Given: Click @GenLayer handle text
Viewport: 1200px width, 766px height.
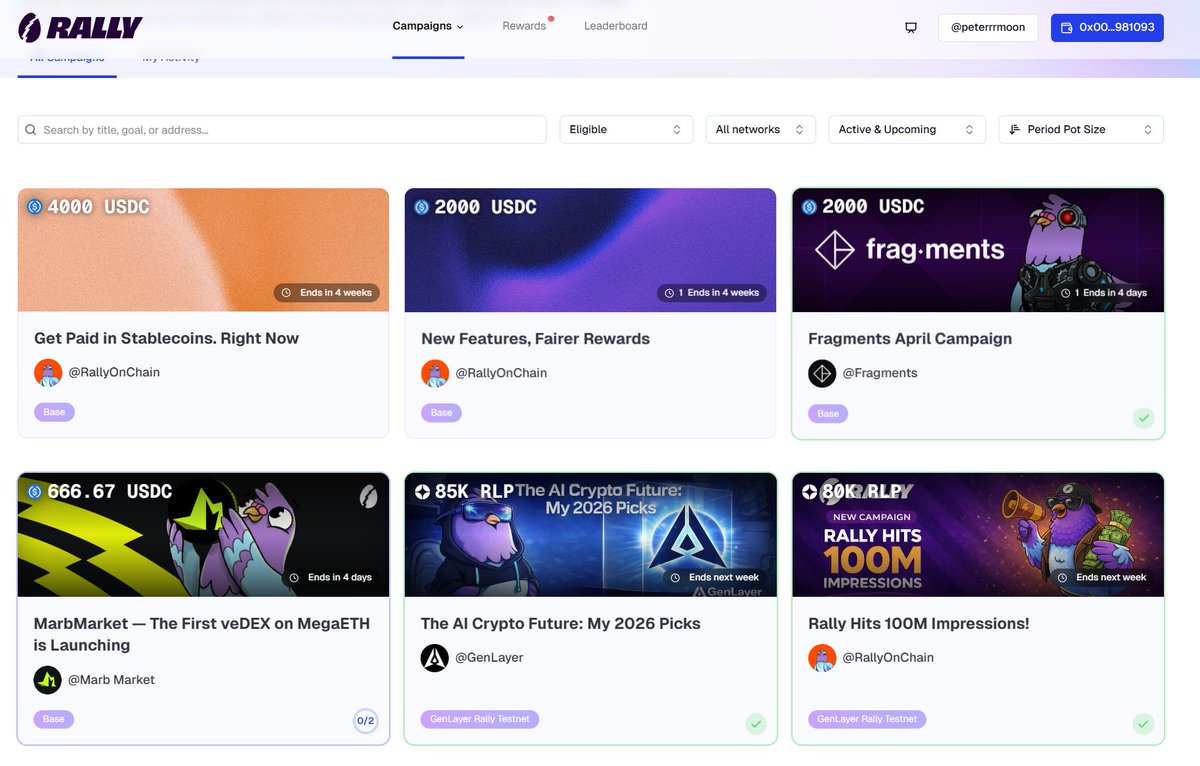Looking at the screenshot, I should [489, 658].
